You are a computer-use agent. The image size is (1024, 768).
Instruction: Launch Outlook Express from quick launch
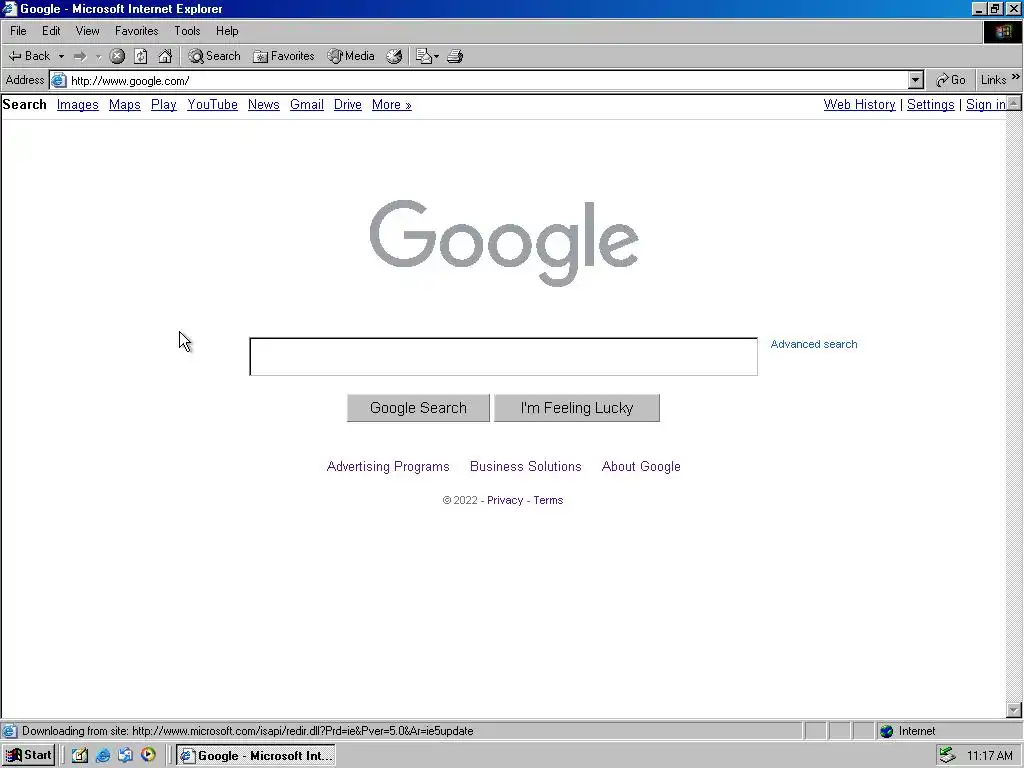[x=125, y=755]
